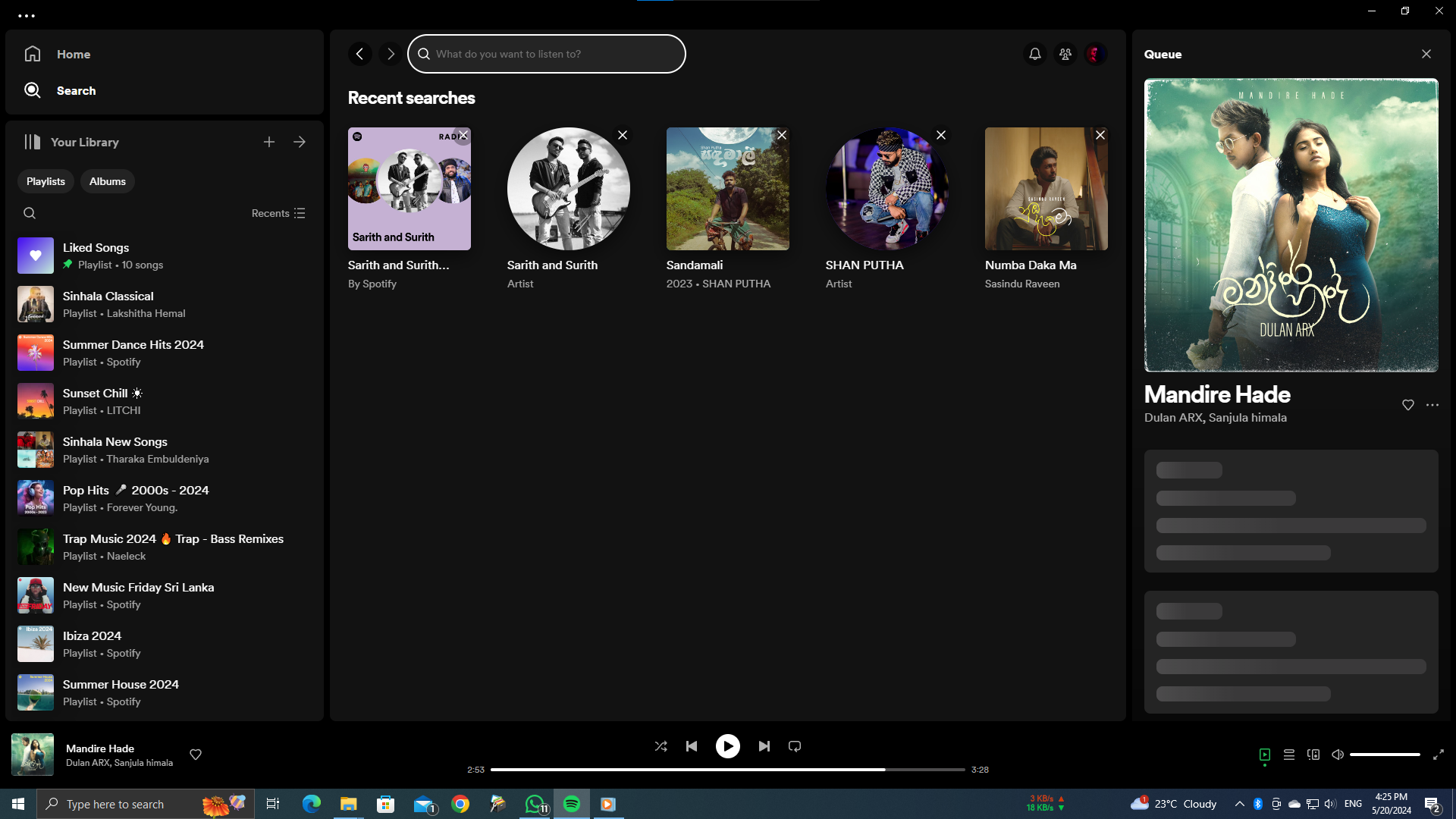Toggle the Queue list icon
The image size is (1456, 819).
[x=1289, y=755]
